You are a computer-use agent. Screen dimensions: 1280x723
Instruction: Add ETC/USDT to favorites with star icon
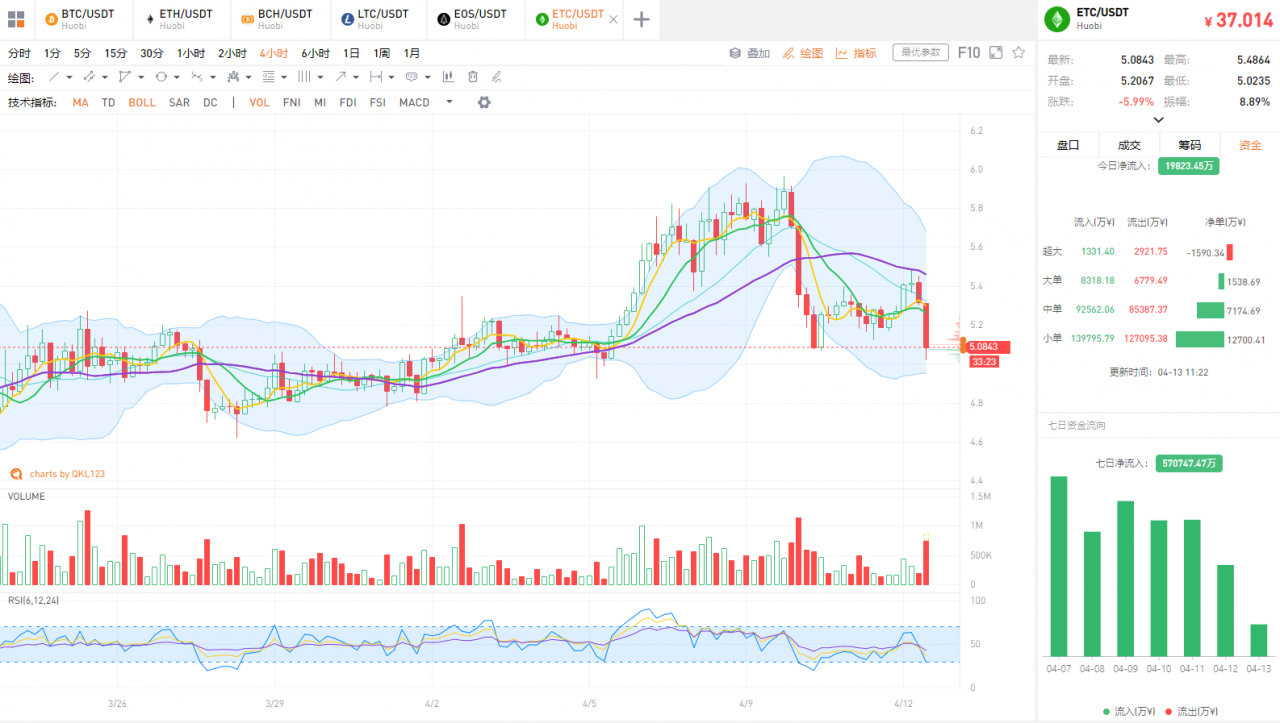[1018, 53]
